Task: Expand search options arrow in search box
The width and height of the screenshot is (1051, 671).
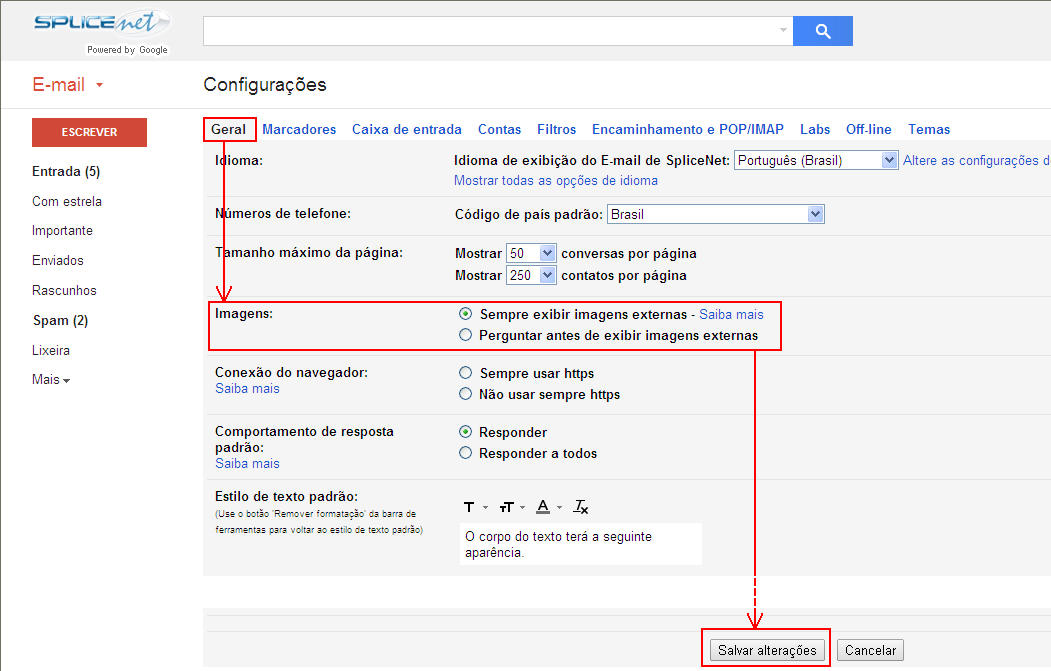Action: point(783,30)
